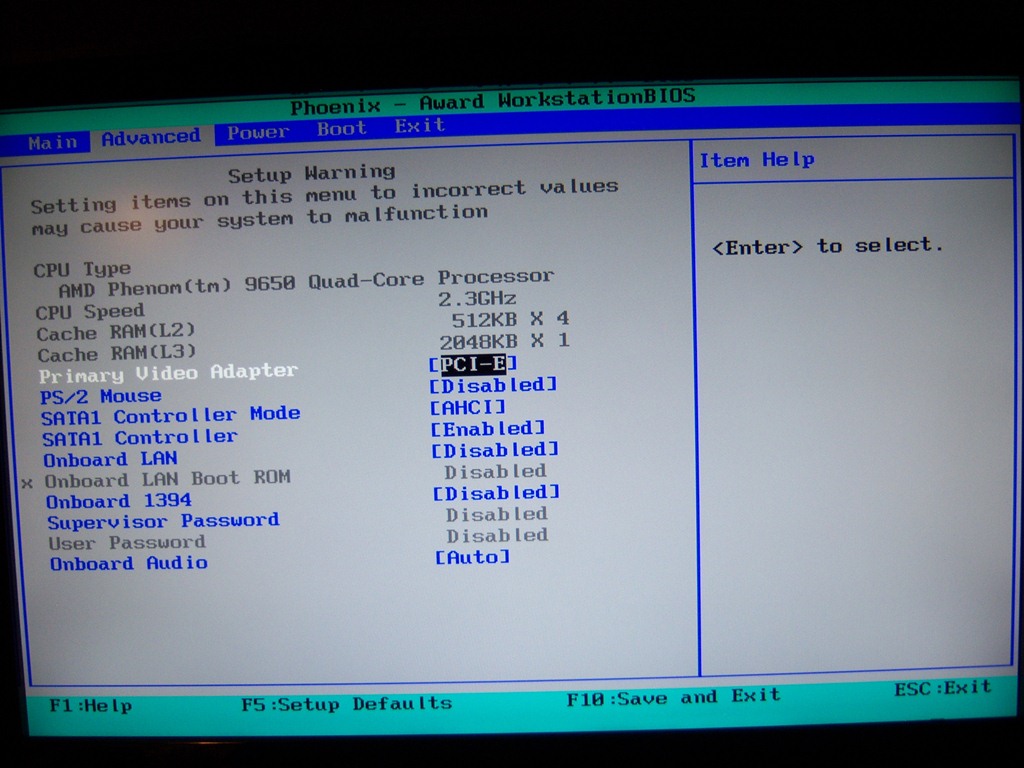1024x768 pixels.
Task: Click the Cache RAM(L2) label
Action: pos(116,332)
